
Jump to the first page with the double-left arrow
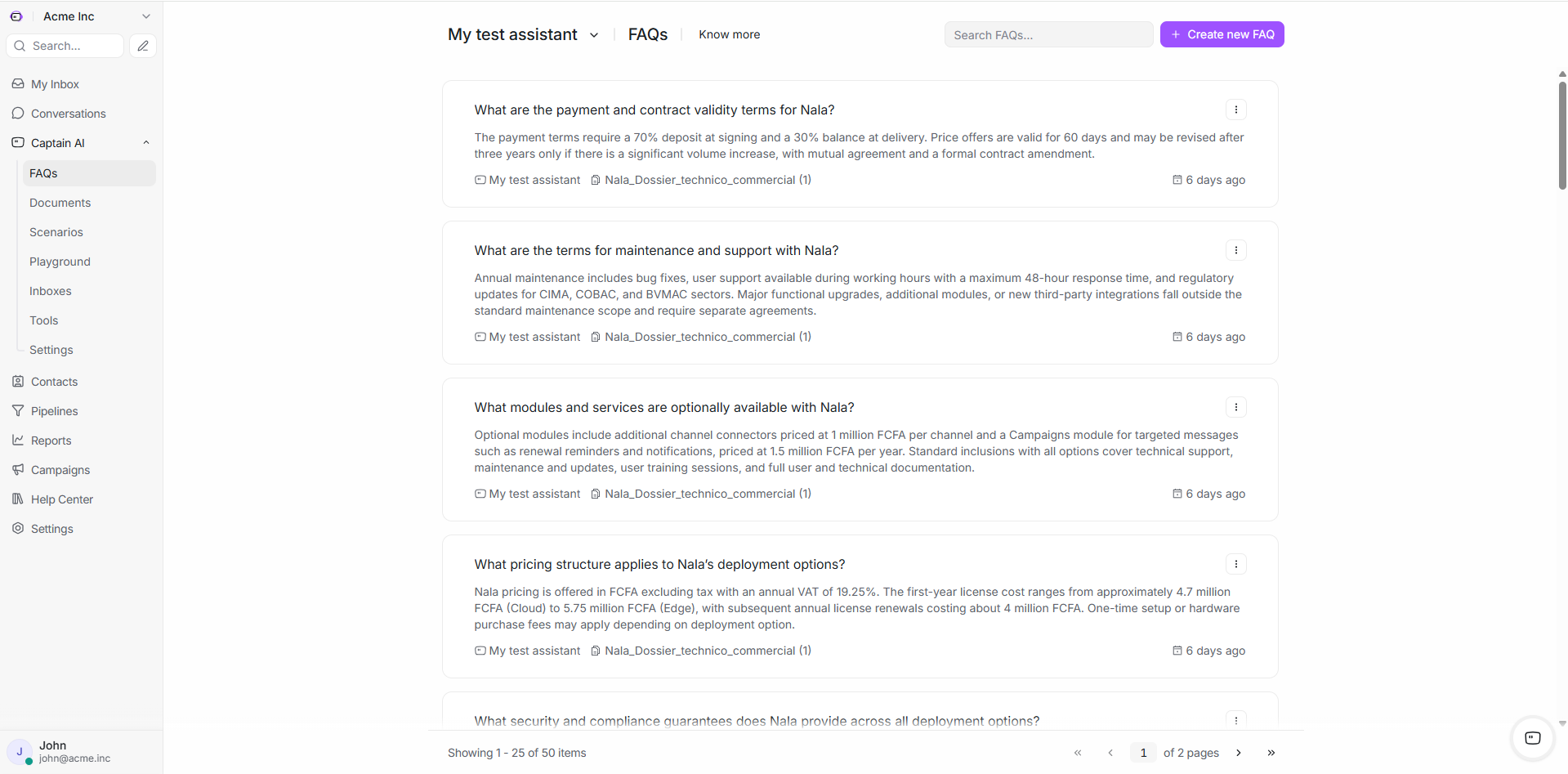[1078, 753]
